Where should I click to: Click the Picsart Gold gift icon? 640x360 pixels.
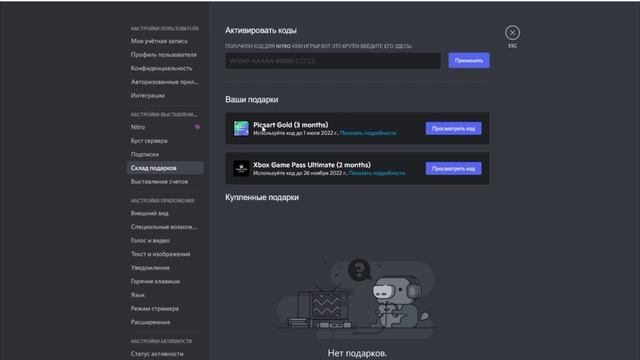(241, 128)
